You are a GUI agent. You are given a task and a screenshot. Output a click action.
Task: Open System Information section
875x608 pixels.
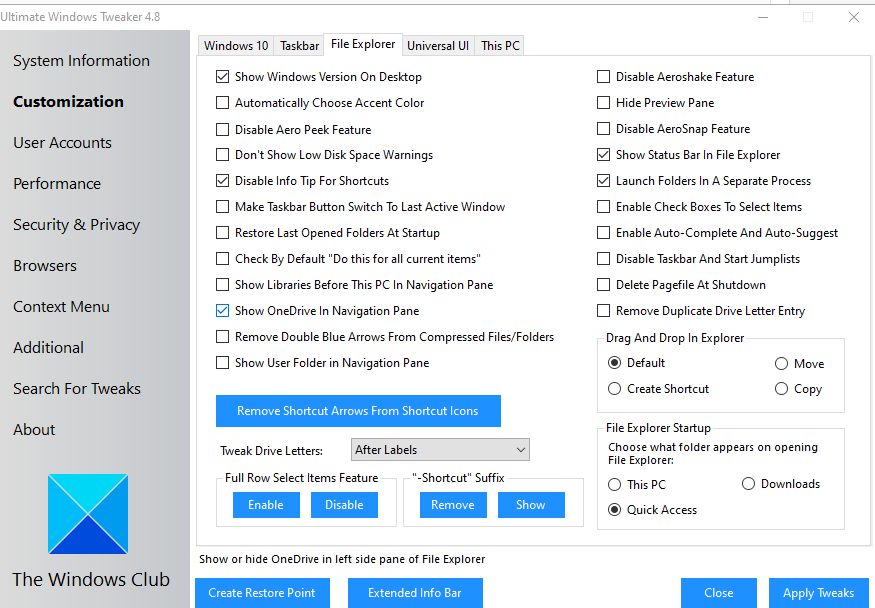[x=81, y=61]
